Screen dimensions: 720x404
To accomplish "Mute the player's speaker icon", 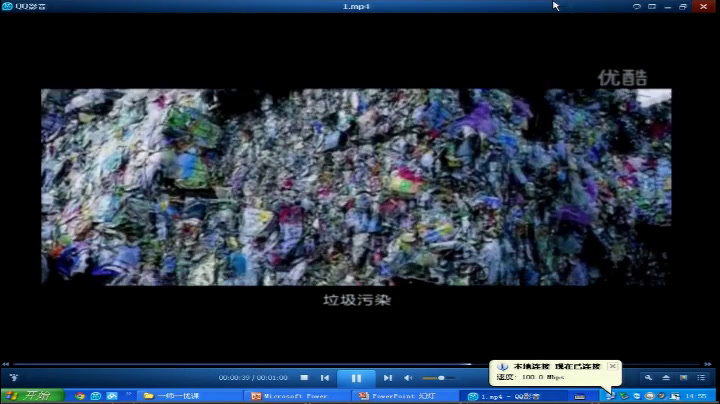I will 407,378.
